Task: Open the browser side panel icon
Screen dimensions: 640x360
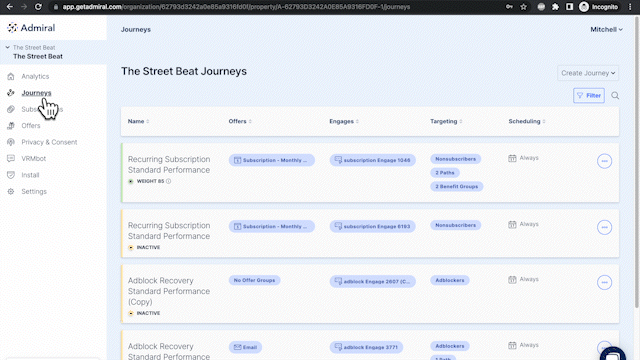Action: (x=569, y=7)
